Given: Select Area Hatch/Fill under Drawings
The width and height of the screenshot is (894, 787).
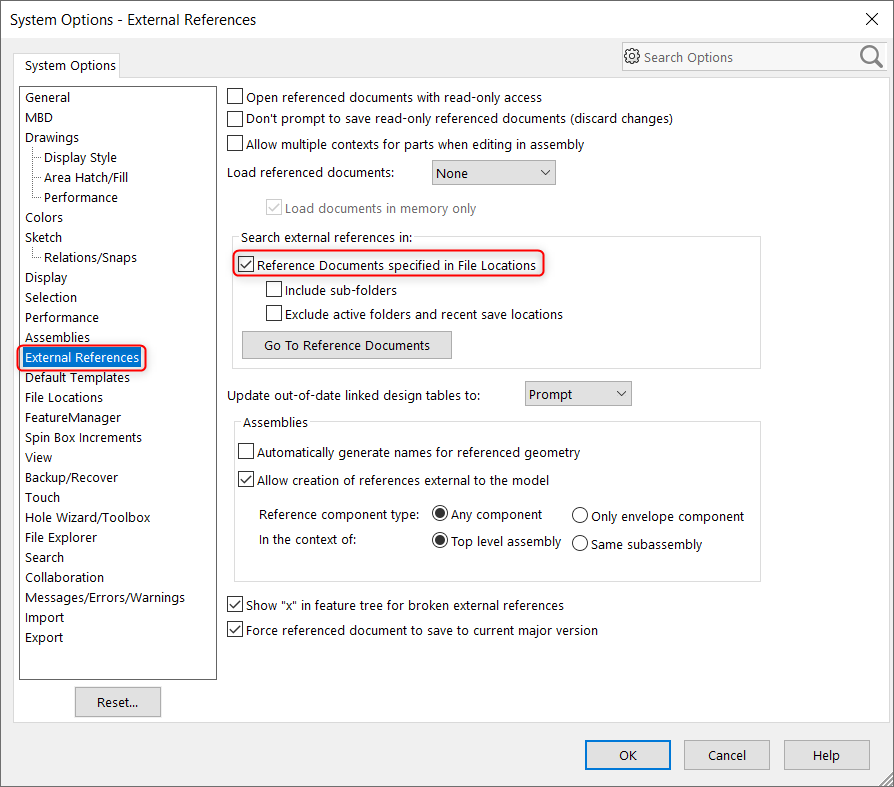Looking at the screenshot, I should pyautogui.click(x=86, y=177).
